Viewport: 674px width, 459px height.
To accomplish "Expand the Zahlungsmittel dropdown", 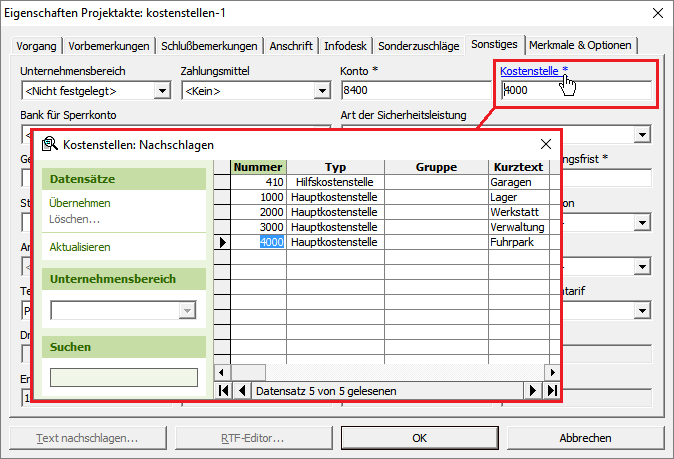I will [321, 91].
